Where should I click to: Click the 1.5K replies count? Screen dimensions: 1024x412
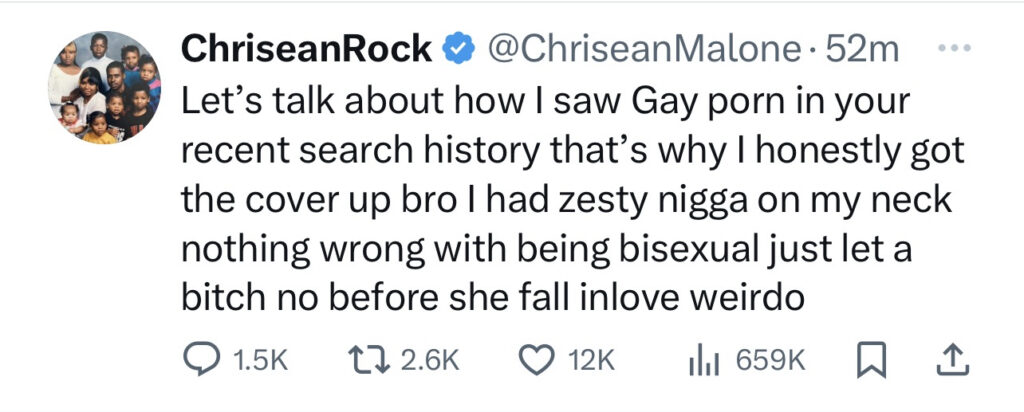(260, 361)
